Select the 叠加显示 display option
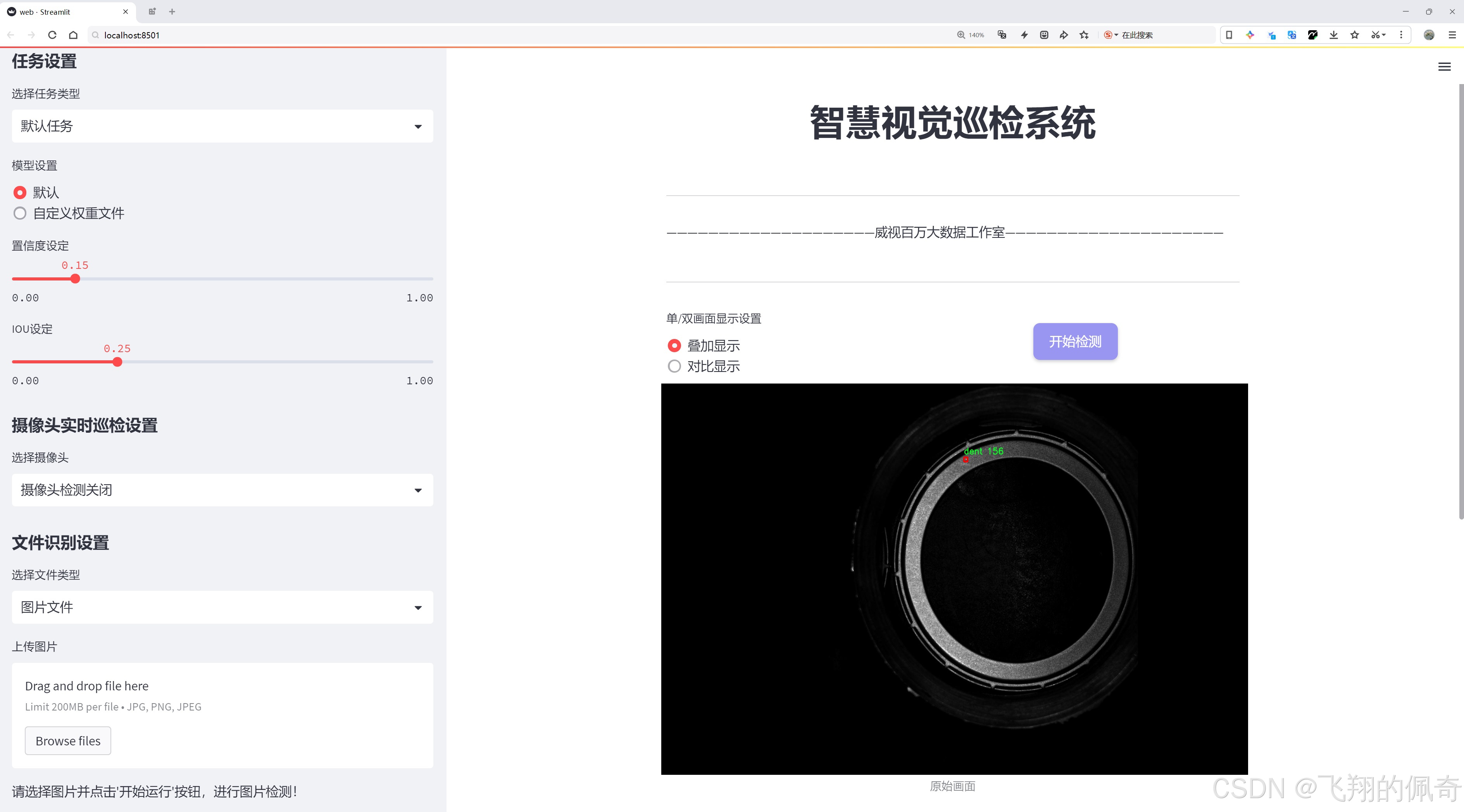 (x=674, y=345)
